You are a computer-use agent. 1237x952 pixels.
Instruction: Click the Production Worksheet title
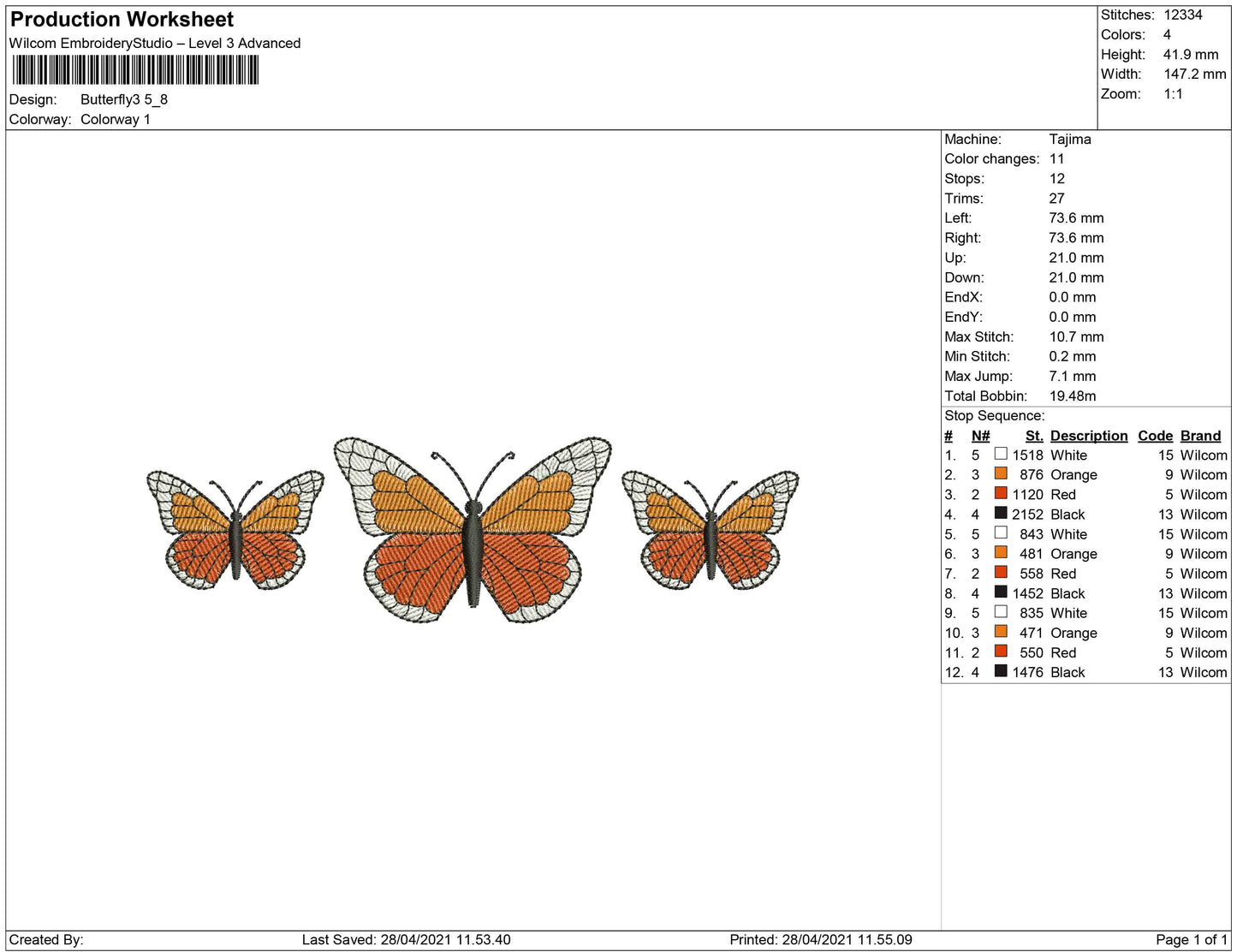(x=121, y=19)
